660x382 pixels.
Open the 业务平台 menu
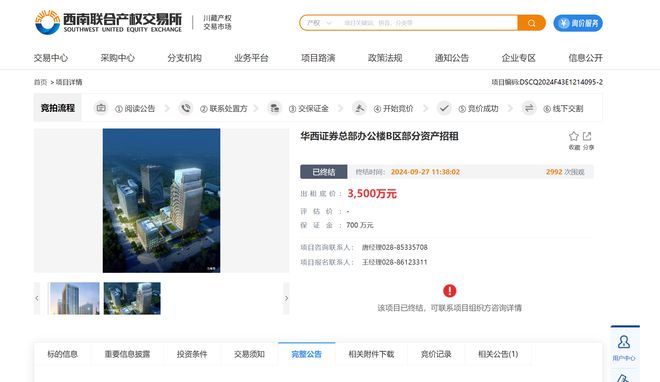(251, 58)
